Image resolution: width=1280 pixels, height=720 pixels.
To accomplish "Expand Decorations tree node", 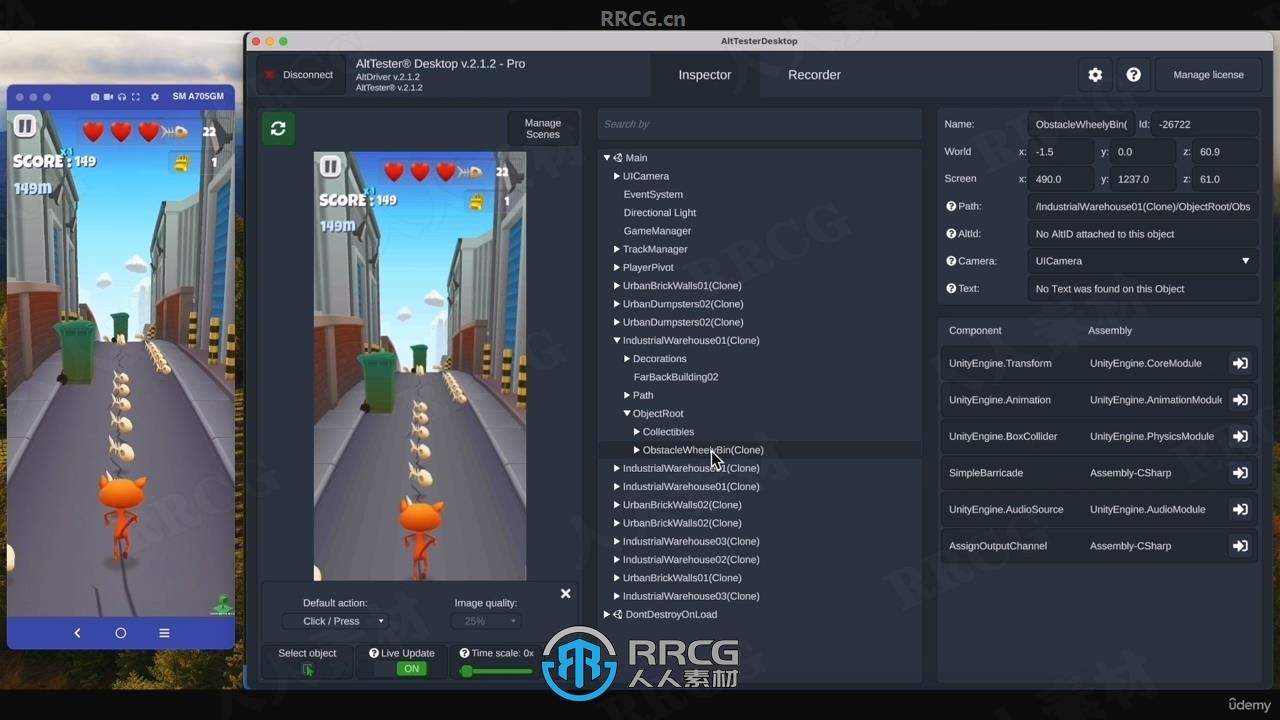I will tap(627, 359).
